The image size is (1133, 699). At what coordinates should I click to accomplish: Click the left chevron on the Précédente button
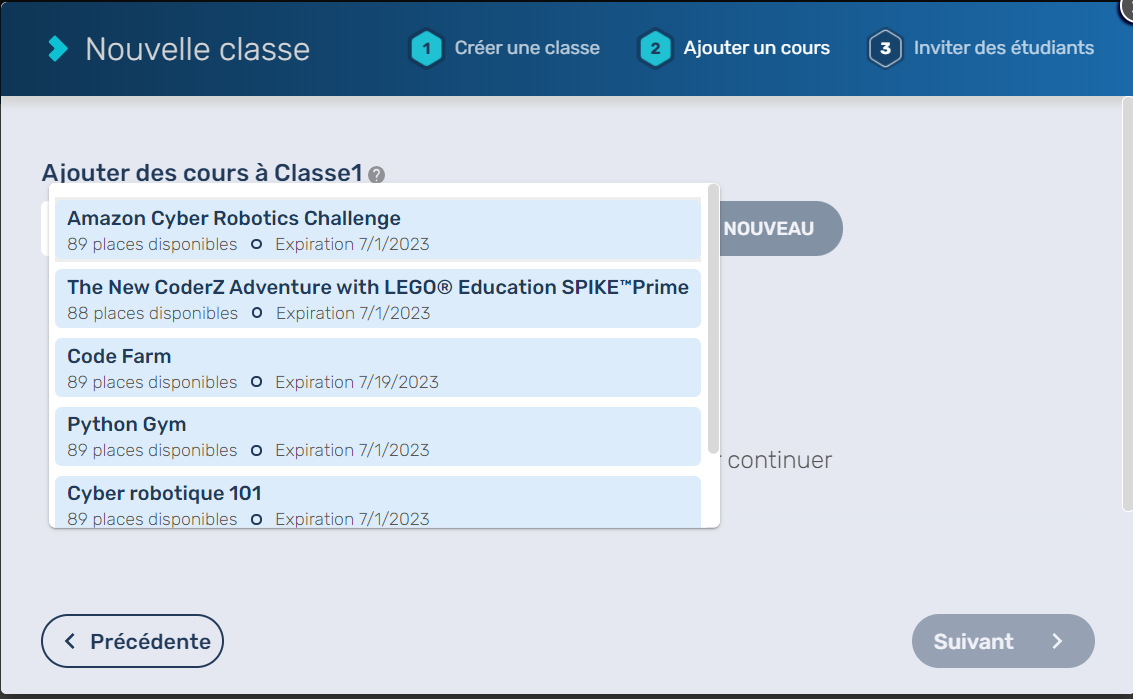click(x=70, y=641)
